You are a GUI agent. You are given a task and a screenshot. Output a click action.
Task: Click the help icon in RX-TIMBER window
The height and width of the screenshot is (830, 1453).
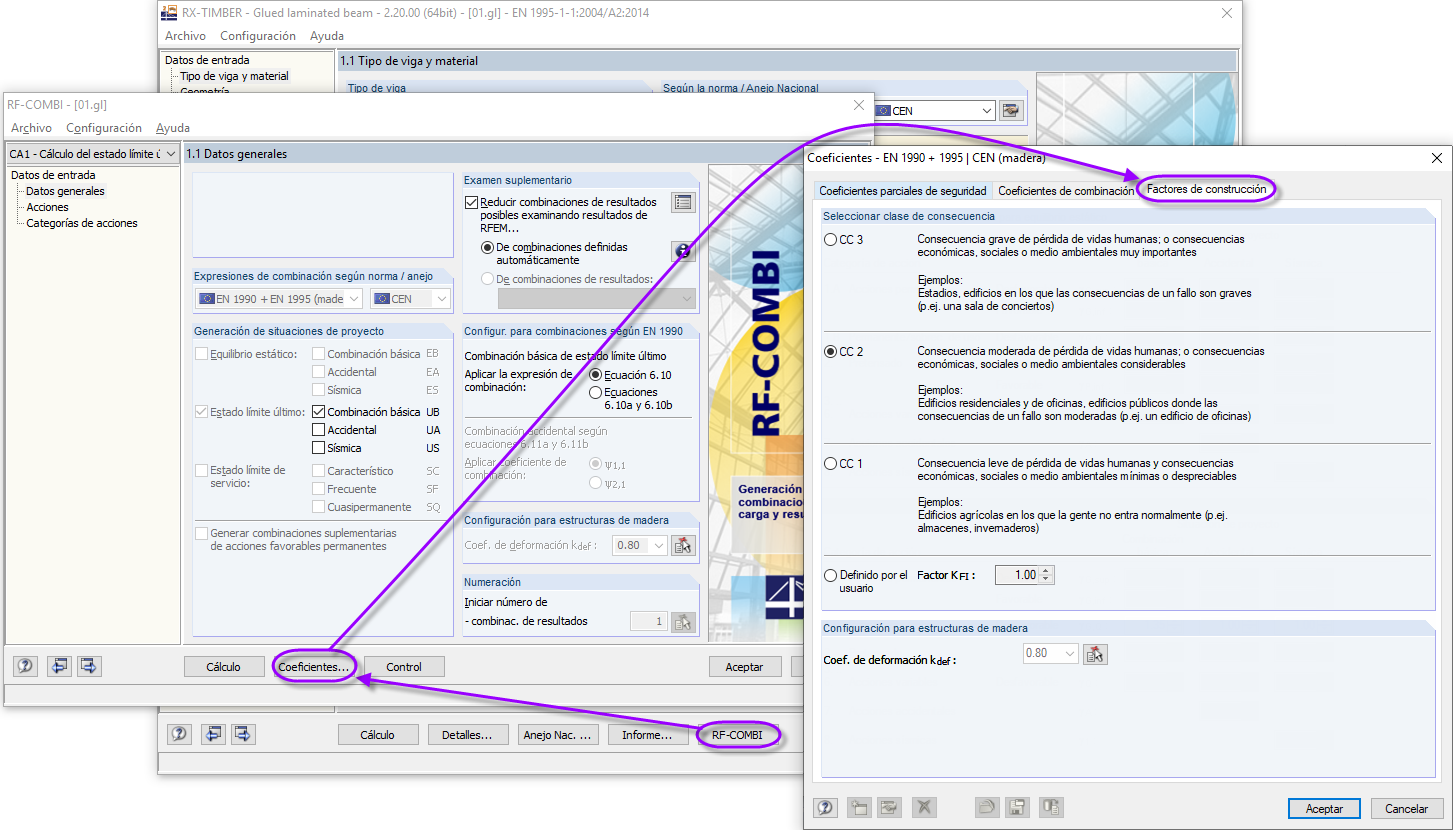pos(180,734)
